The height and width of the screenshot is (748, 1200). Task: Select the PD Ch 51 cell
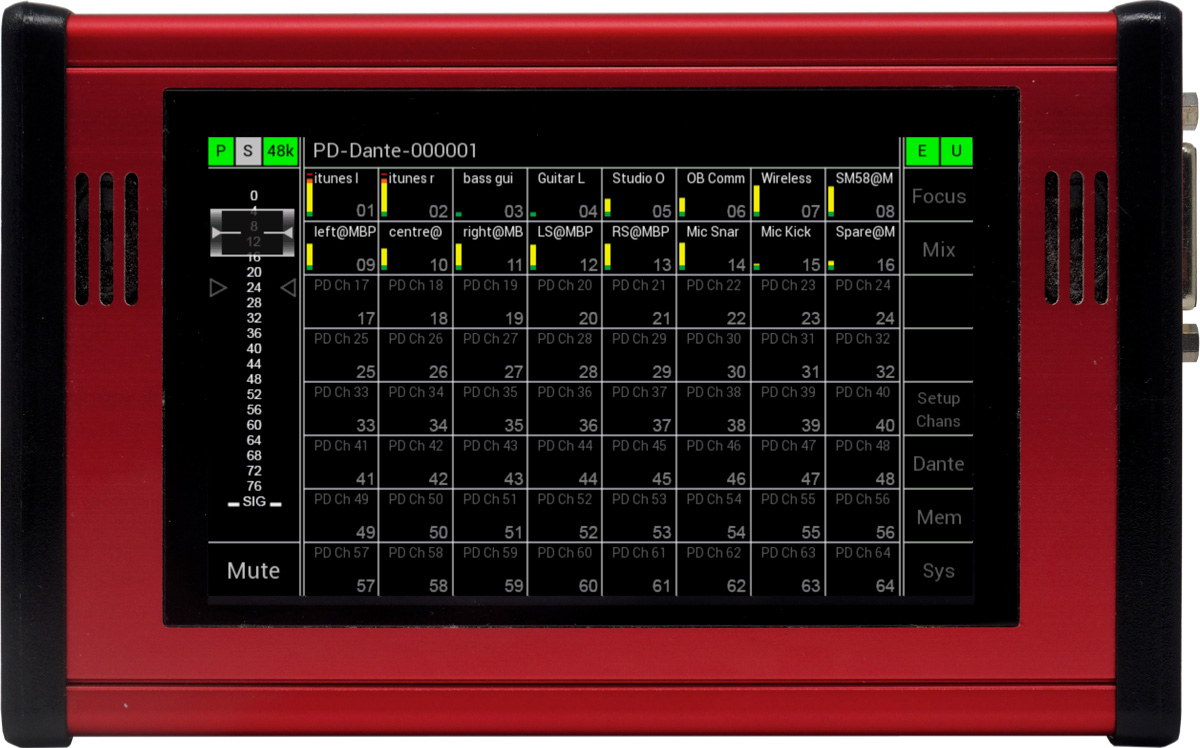[490, 516]
